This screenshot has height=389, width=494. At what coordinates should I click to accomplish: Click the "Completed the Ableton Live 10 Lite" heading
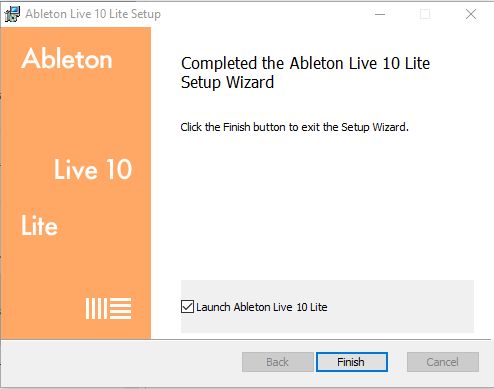[305, 63]
